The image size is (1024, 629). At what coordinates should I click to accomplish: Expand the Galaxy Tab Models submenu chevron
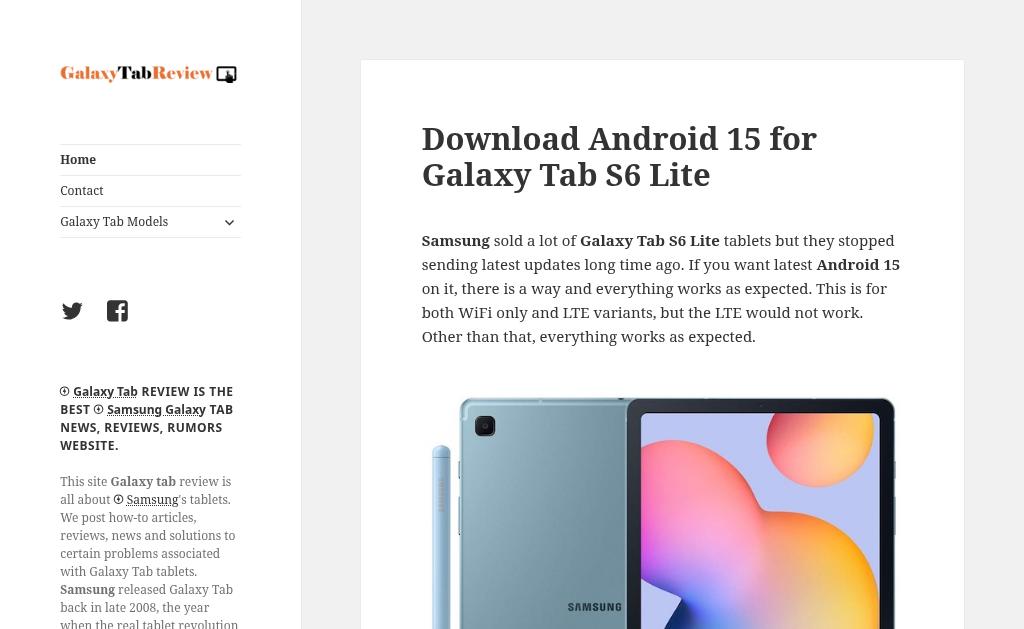tap(229, 222)
